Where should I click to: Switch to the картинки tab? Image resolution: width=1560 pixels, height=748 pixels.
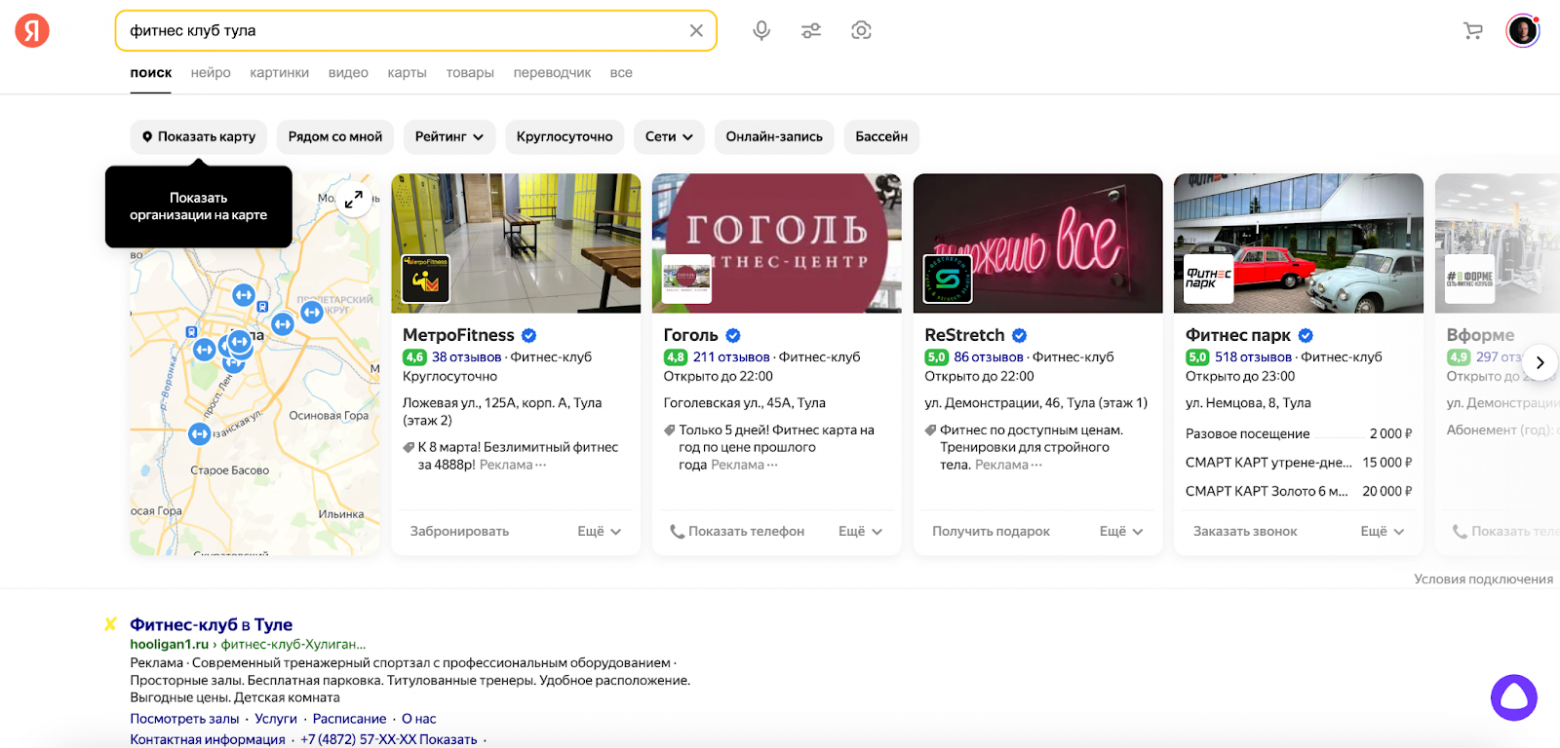pyautogui.click(x=279, y=73)
